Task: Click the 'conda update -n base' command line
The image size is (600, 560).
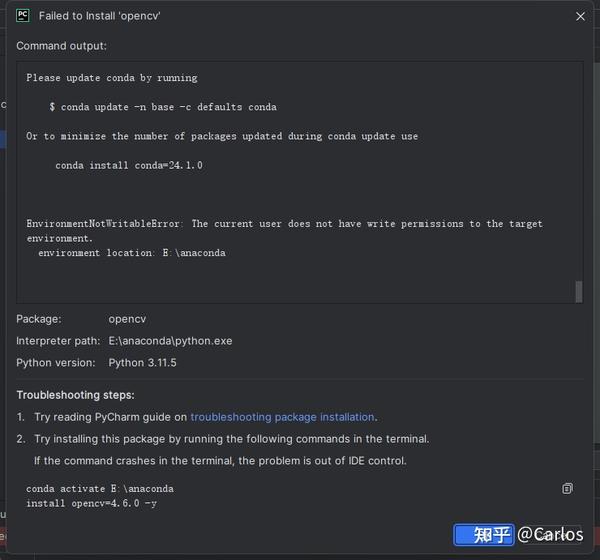Action: pos(163,107)
